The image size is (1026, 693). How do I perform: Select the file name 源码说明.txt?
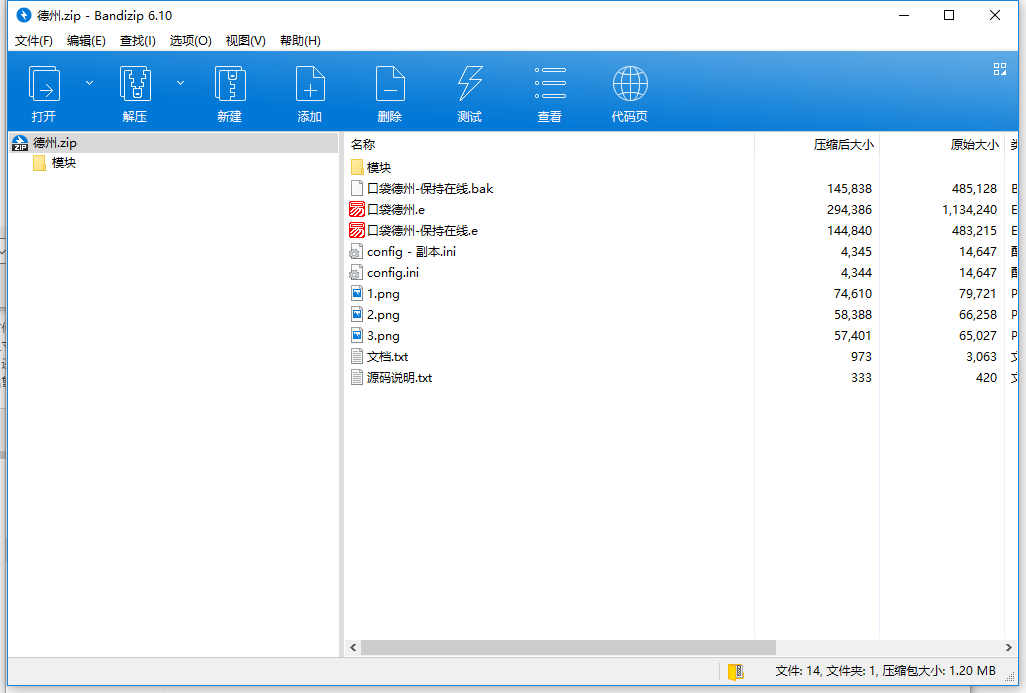tap(399, 378)
